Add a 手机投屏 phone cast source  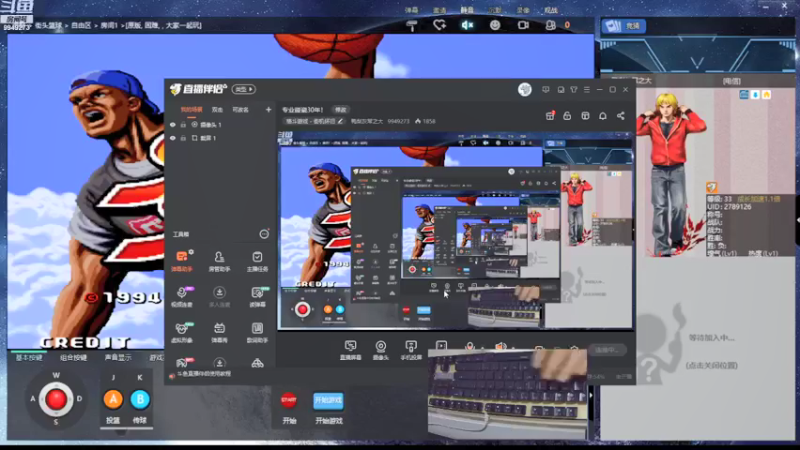pos(411,351)
